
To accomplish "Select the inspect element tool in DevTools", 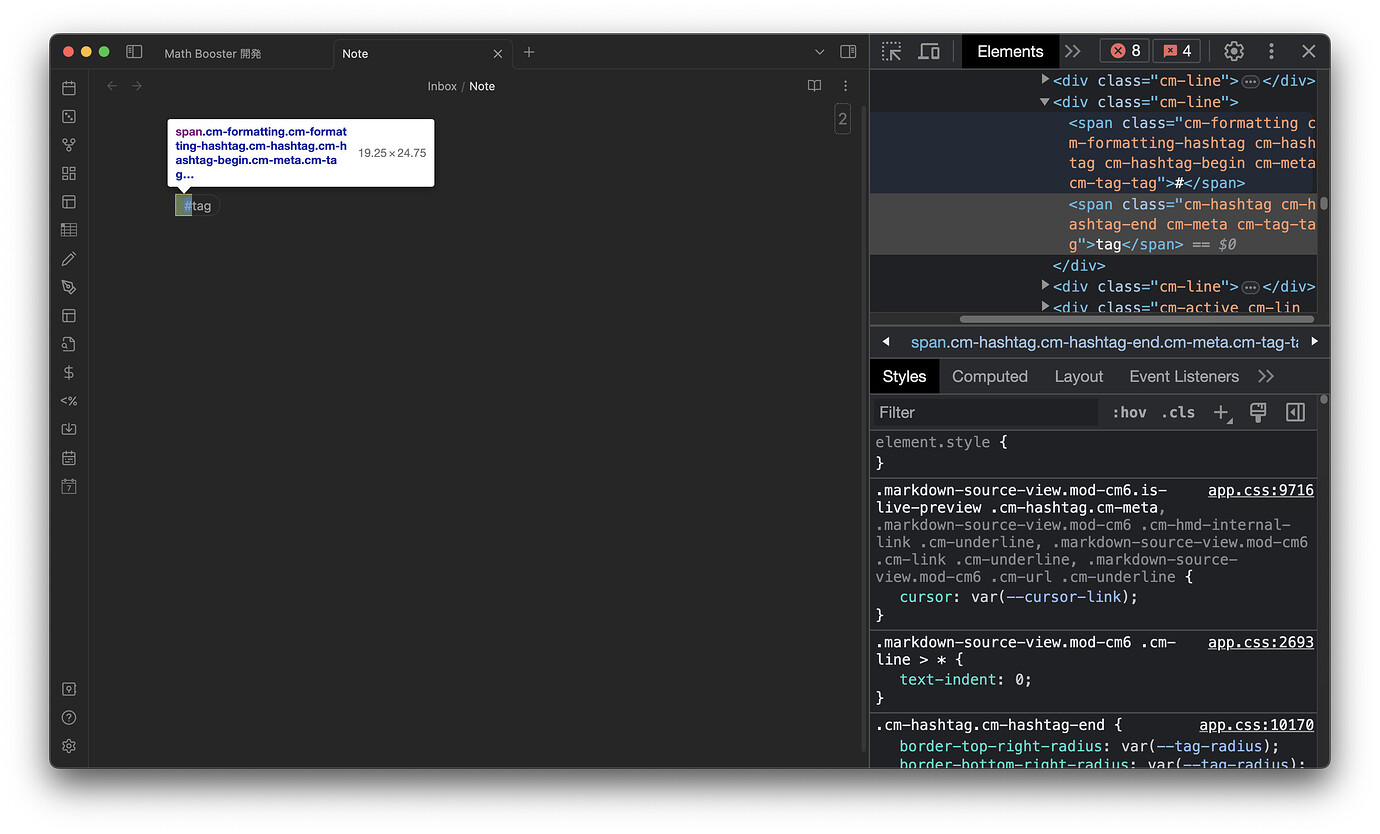I will coord(891,51).
